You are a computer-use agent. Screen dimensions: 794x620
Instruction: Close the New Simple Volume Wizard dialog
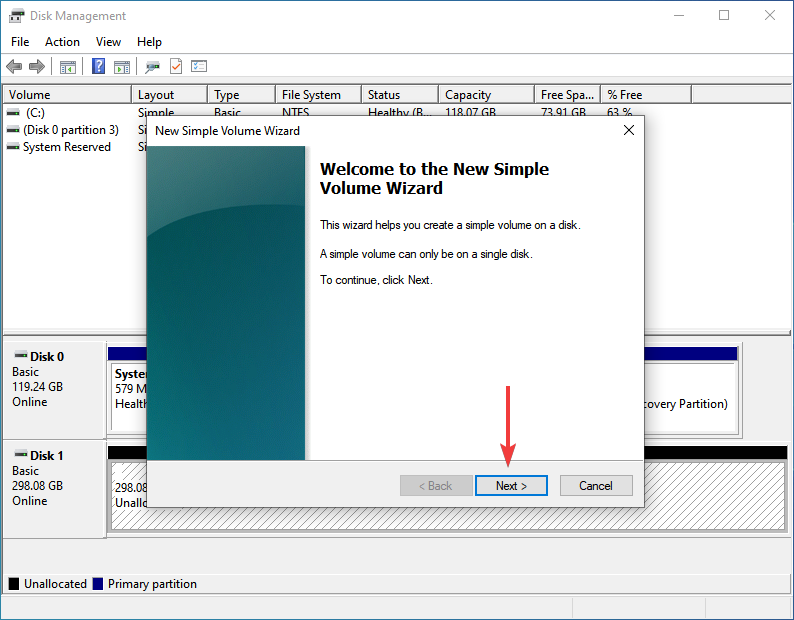pos(629,130)
